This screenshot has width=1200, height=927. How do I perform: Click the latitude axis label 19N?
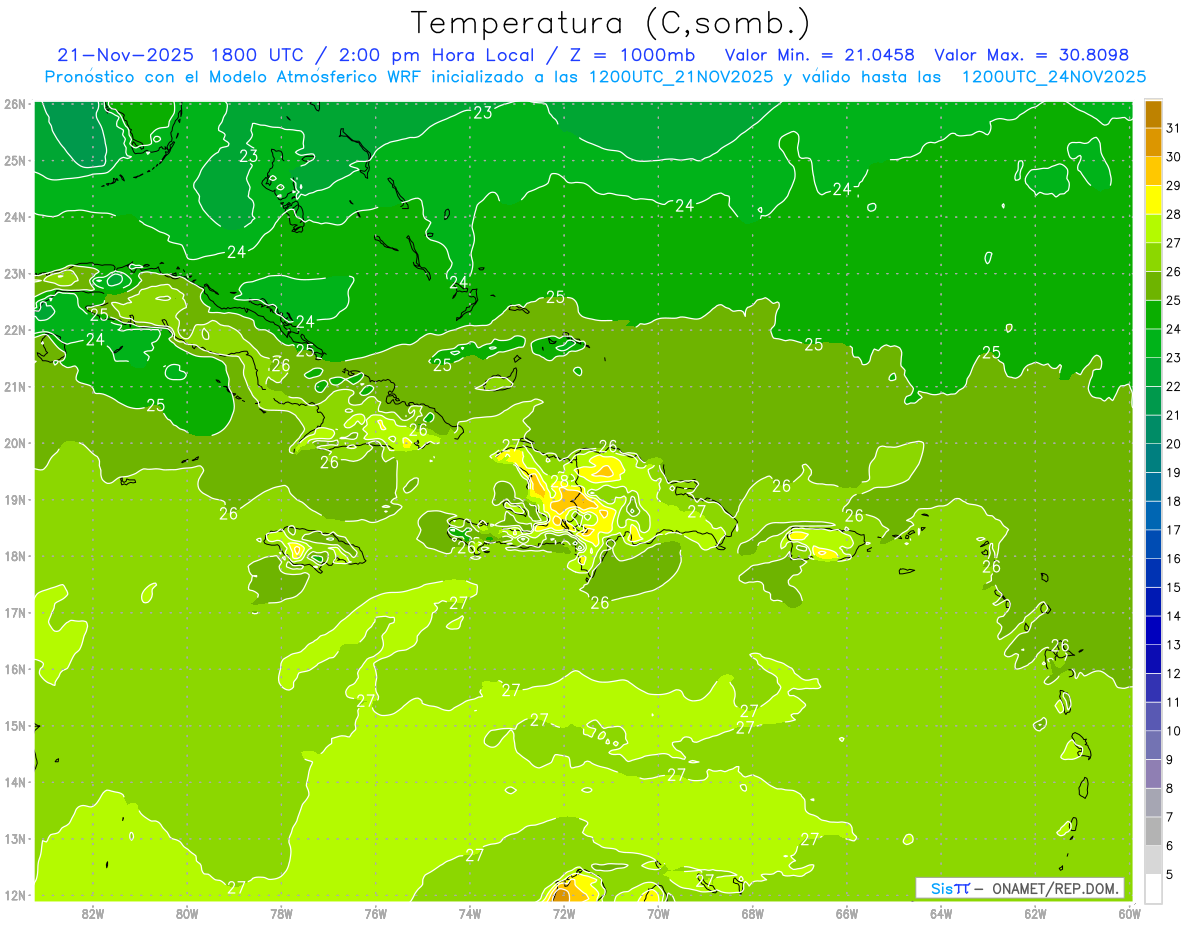point(15,499)
